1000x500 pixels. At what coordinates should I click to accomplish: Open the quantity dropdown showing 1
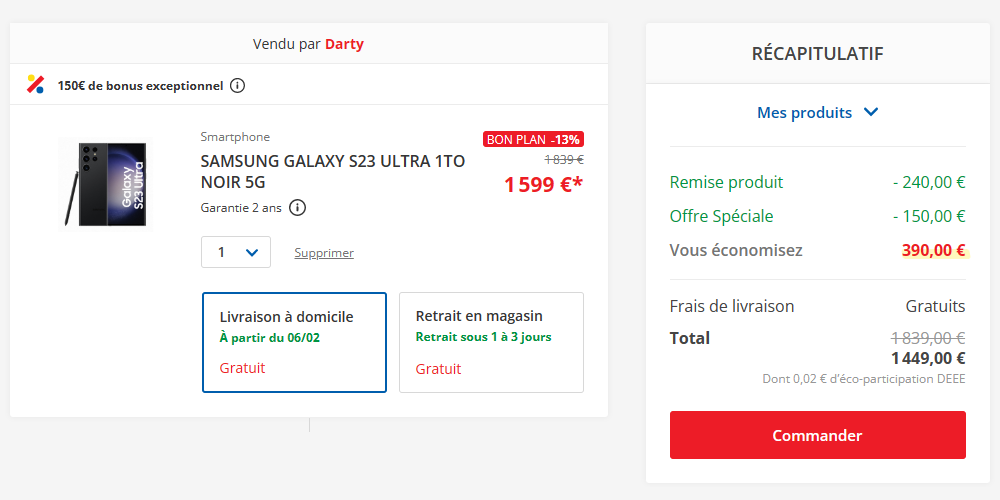(x=236, y=253)
